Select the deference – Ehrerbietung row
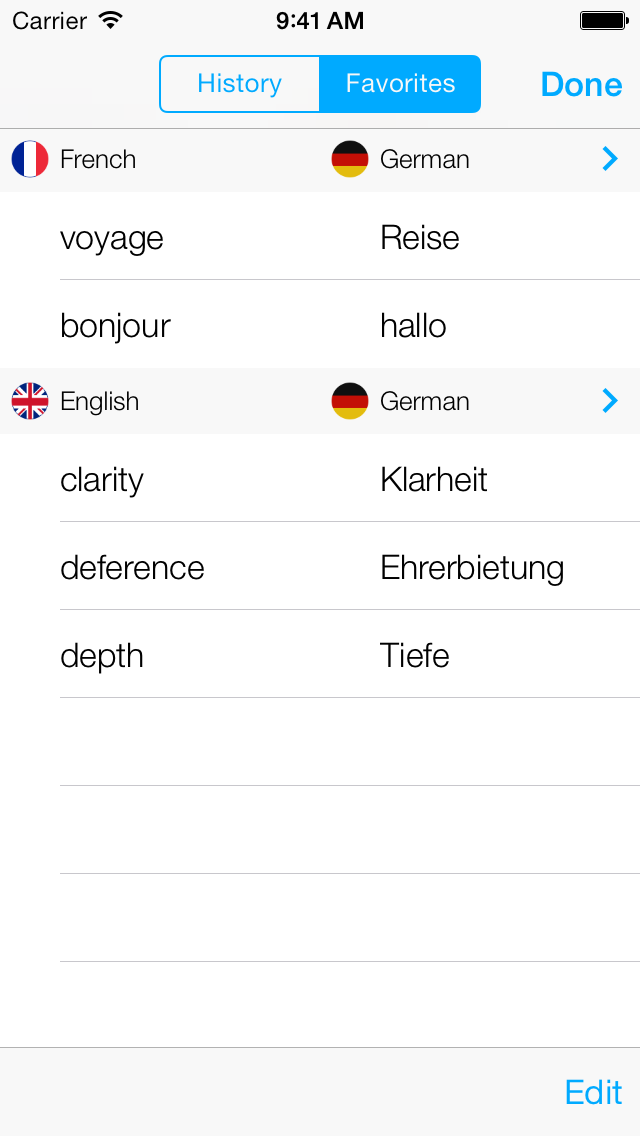 coord(320,567)
